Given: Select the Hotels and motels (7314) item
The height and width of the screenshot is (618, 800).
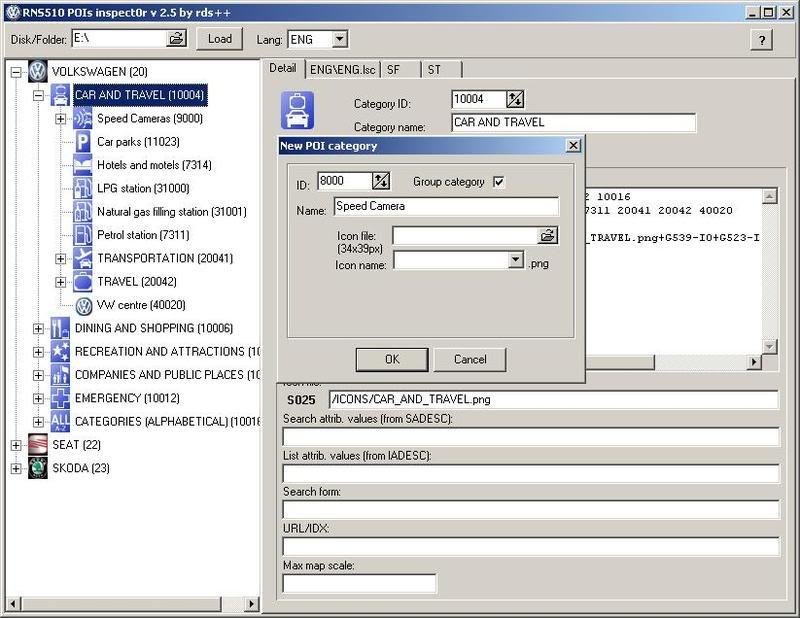Looking at the screenshot, I should (154, 165).
